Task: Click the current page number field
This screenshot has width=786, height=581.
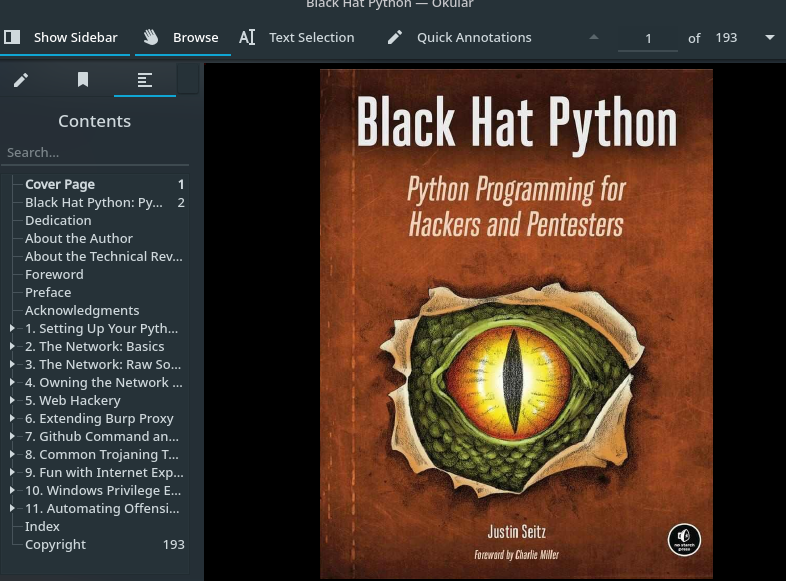Action: (x=648, y=38)
